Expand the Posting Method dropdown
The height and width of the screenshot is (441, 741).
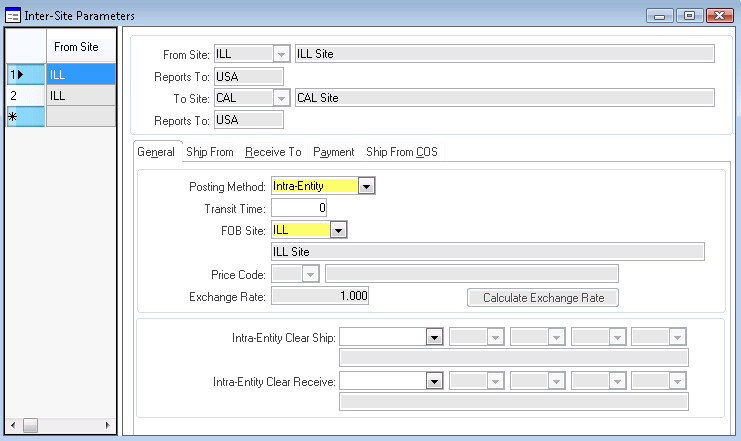(x=366, y=186)
